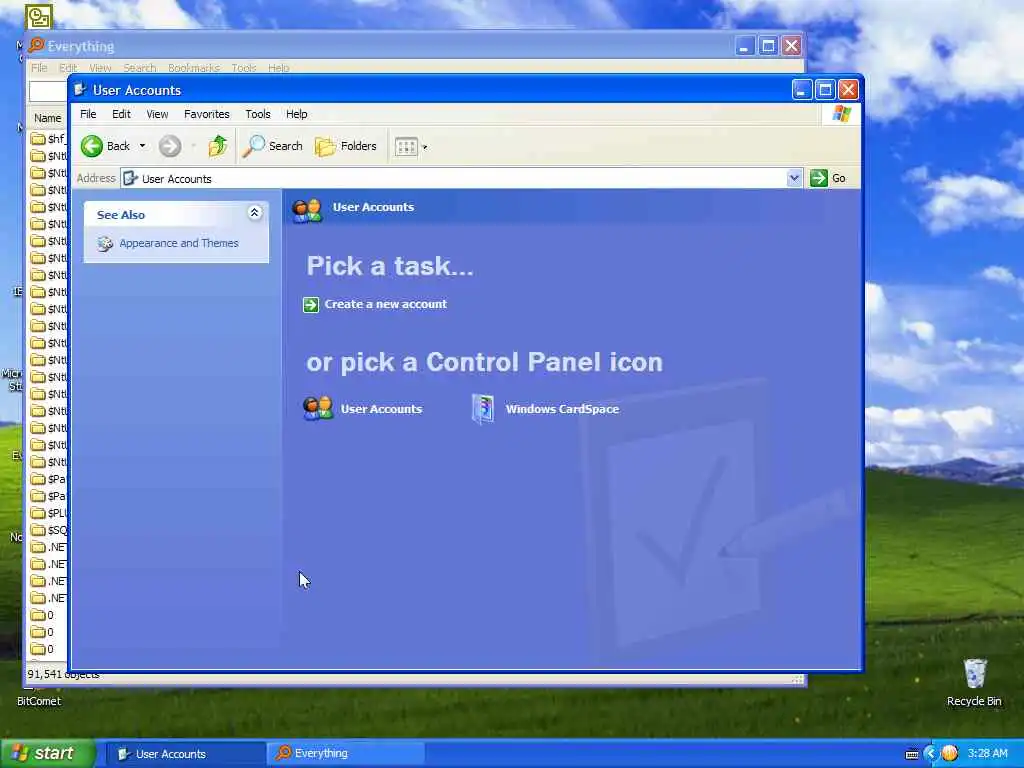Click the desktop icon at top-left corner
Screen dimensions: 1024x768
[39, 16]
